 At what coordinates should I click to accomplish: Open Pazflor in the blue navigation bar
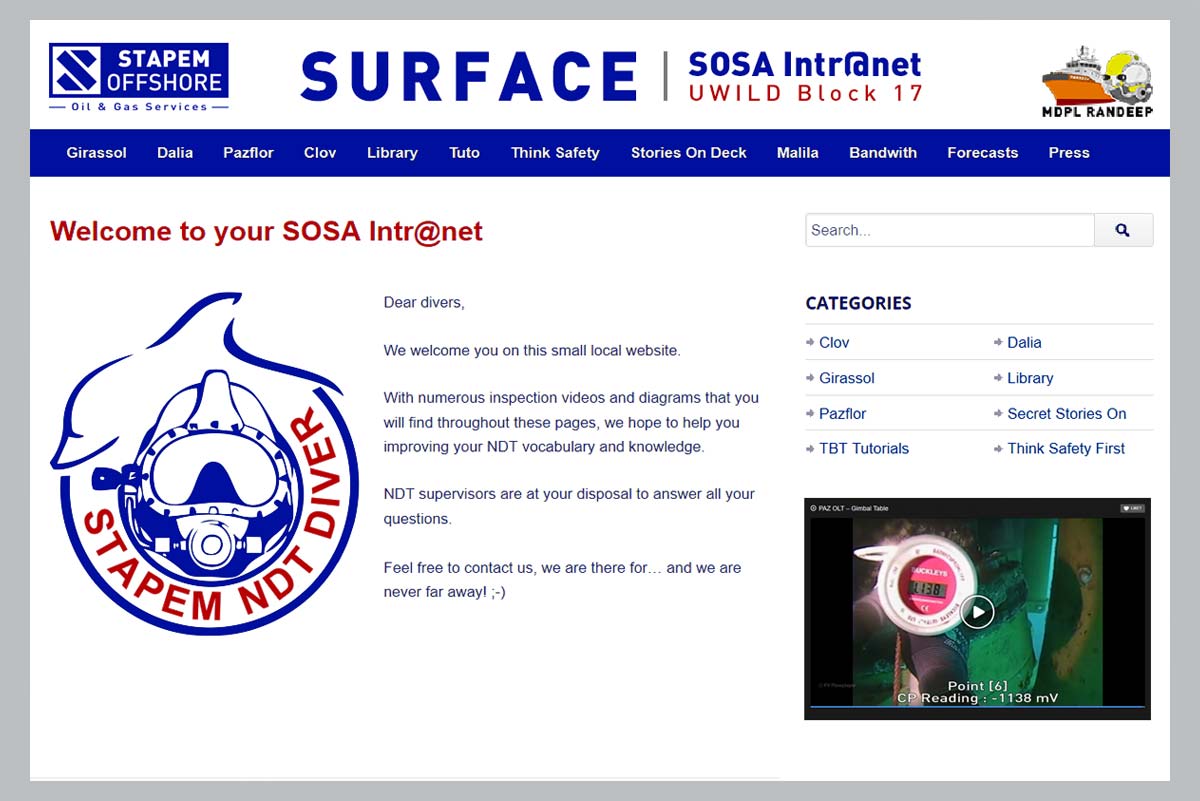pyautogui.click(x=248, y=153)
